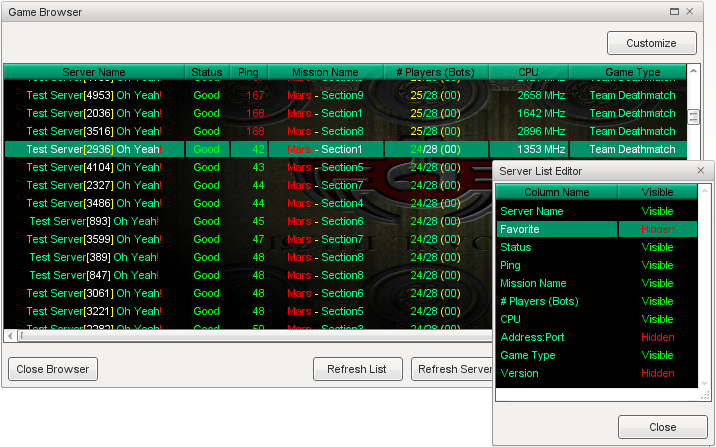Click the horizontal scrollbar track

click(x=256, y=336)
